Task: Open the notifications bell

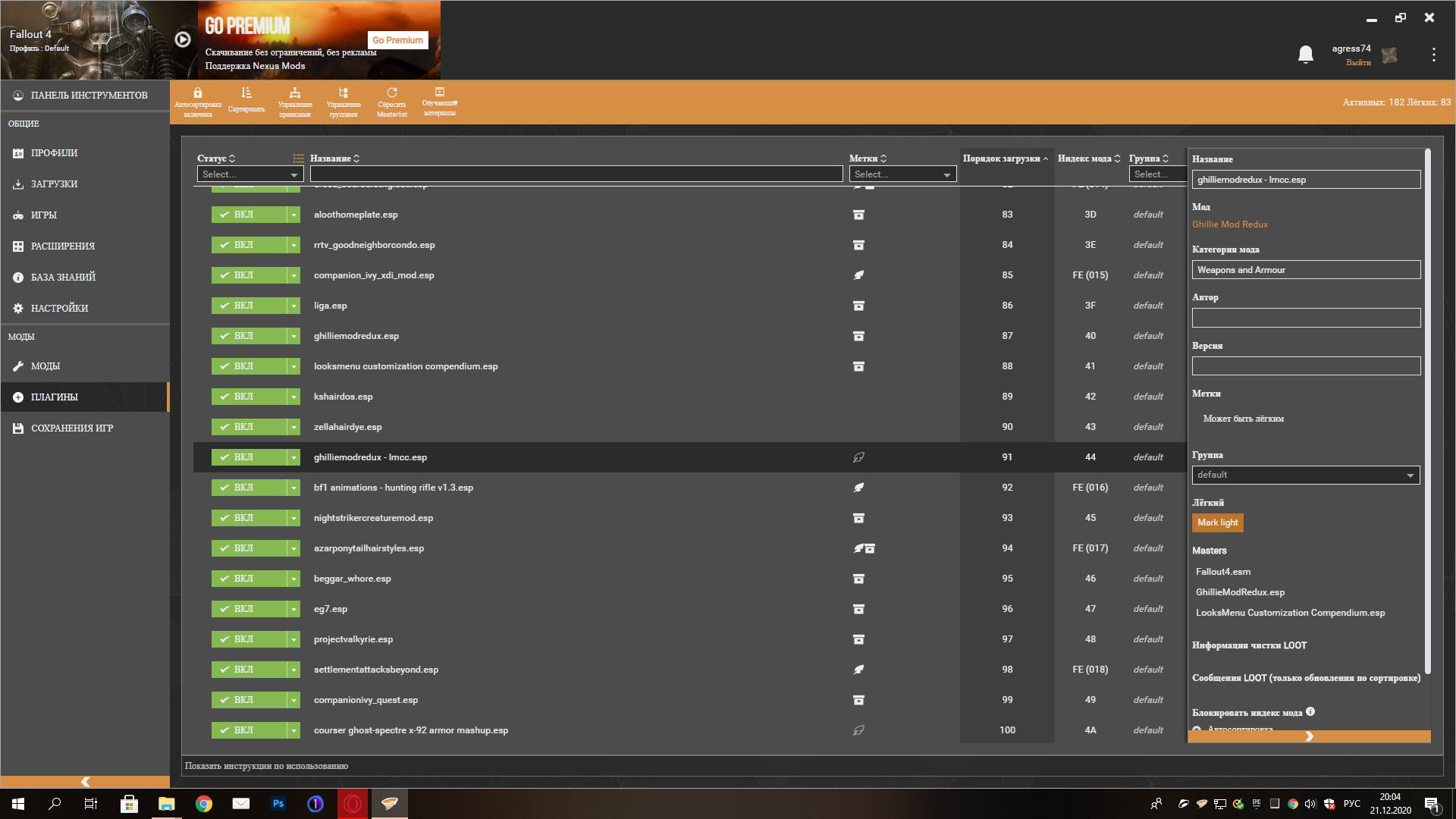Action: 1305,55
